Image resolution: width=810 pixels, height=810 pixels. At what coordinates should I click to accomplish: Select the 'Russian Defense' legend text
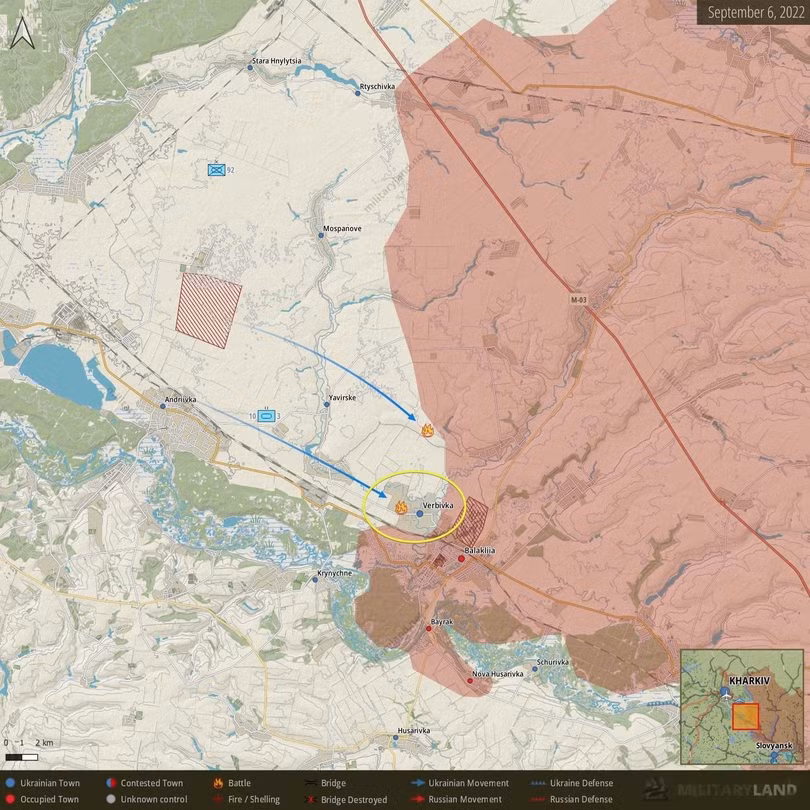click(x=581, y=800)
